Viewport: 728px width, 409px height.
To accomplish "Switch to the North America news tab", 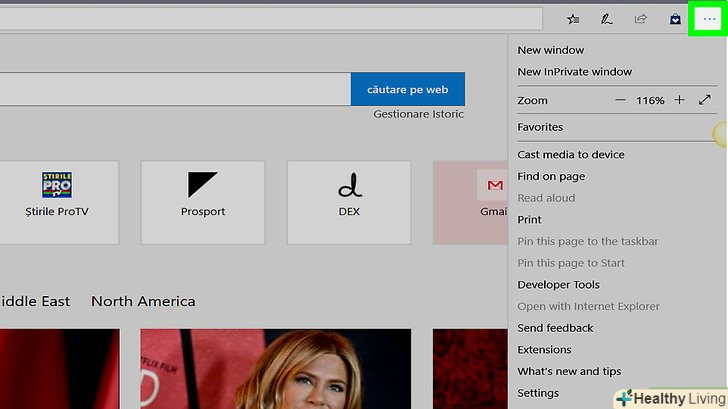I will [143, 301].
